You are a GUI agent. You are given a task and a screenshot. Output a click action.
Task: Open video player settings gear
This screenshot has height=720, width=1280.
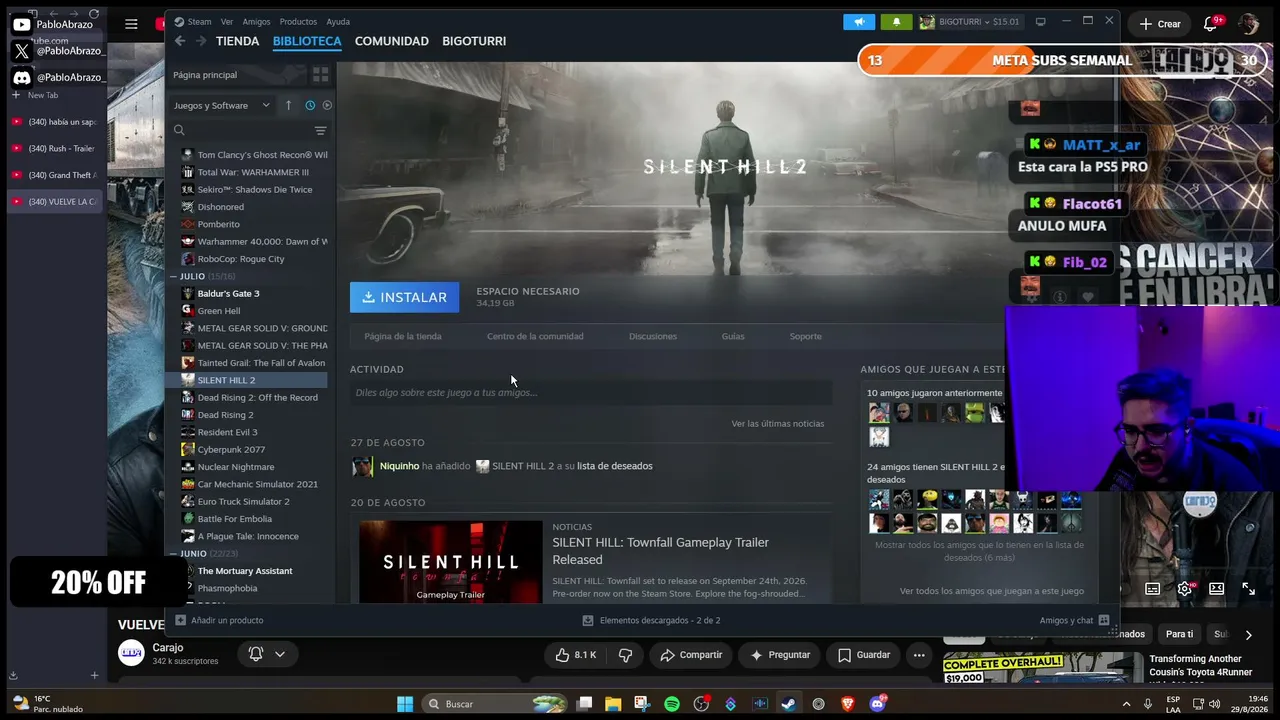point(1185,589)
